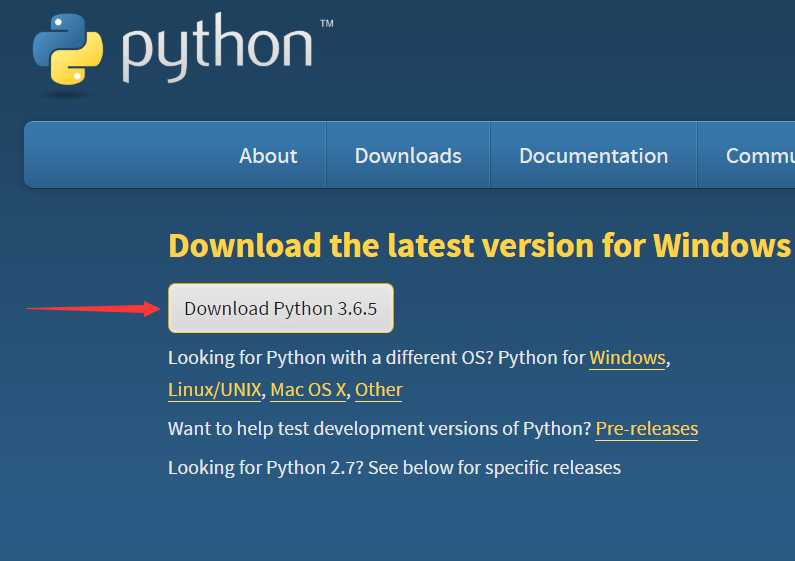The image size is (795, 561).
Task: Open the Documentation menu
Action: (594, 156)
